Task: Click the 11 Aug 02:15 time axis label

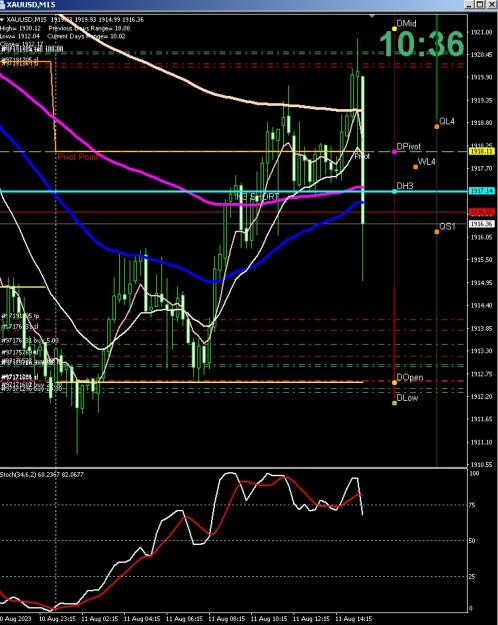Action: click(x=100, y=619)
